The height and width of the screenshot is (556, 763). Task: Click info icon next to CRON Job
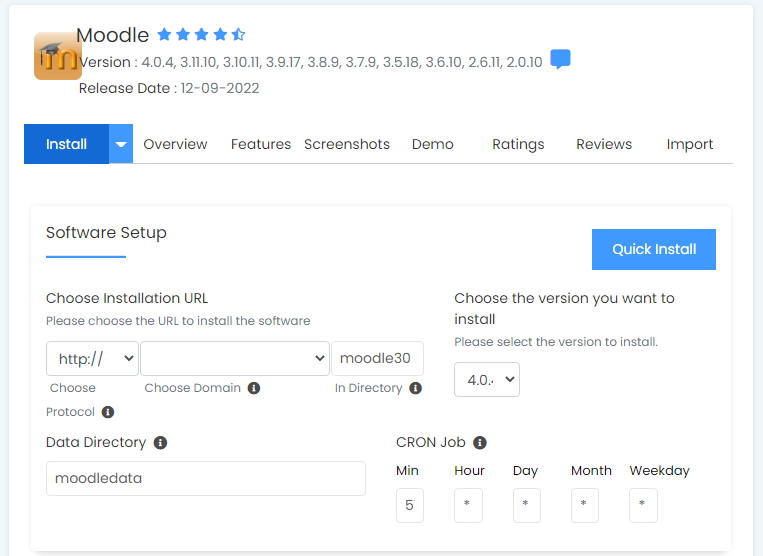(x=479, y=442)
